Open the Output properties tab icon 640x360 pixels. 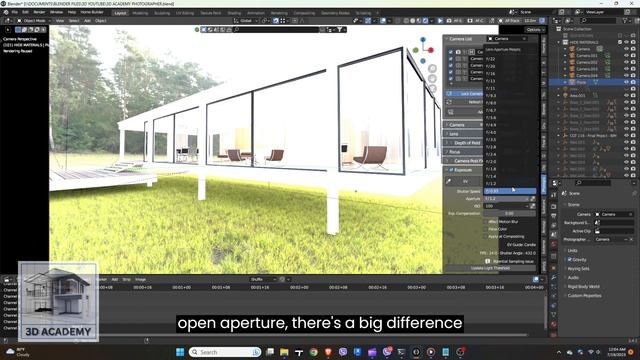pyautogui.click(x=553, y=216)
